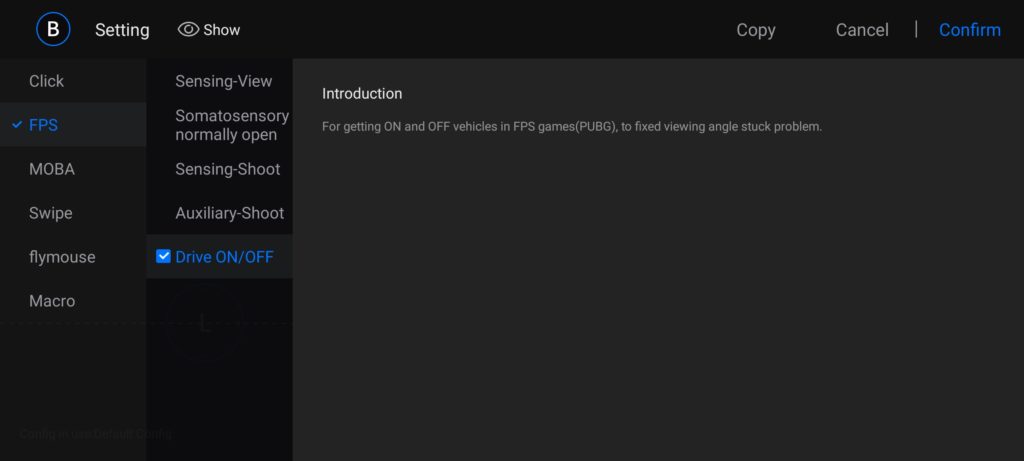Click the dimmed L joystick circle
This screenshot has height=461, width=1024.
[205, 323]
